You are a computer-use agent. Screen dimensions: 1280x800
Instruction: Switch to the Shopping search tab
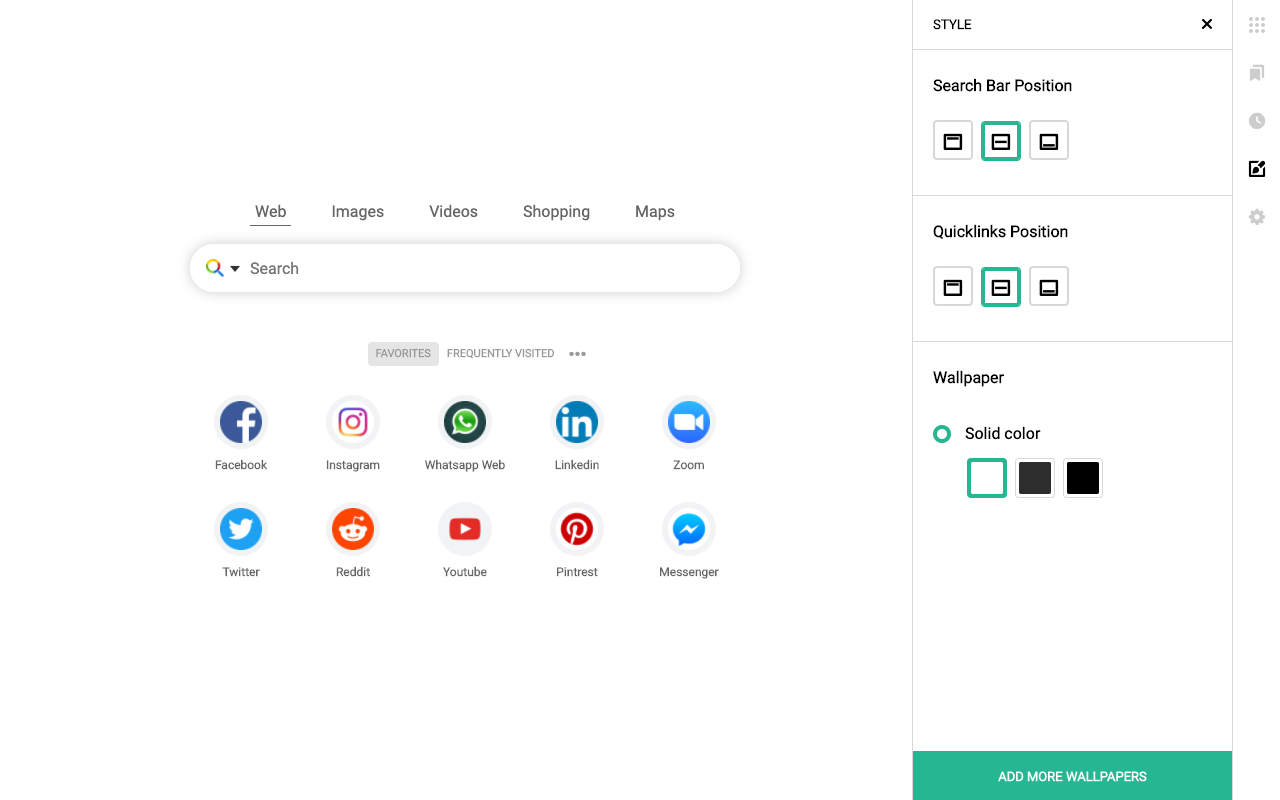[x=556, y=212]
